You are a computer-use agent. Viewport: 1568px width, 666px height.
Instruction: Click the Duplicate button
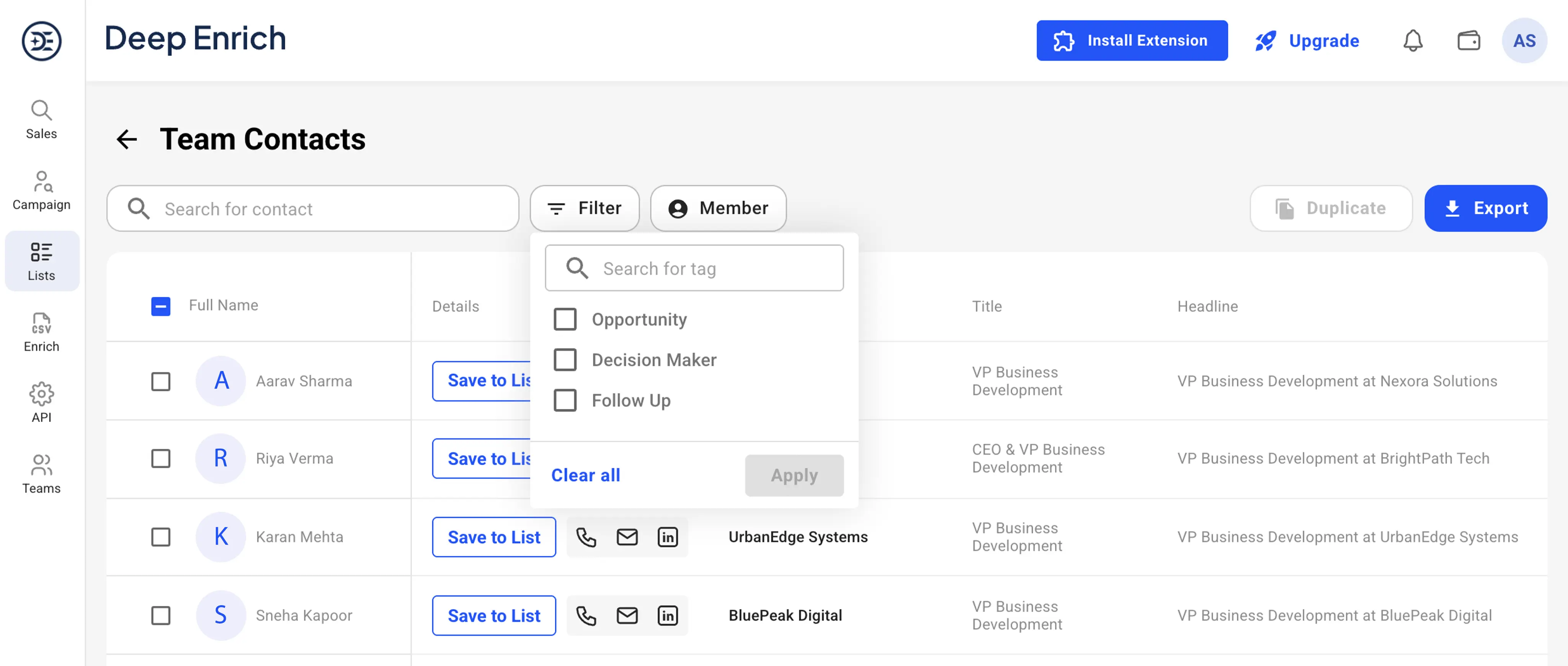(x=1331, y=208)
